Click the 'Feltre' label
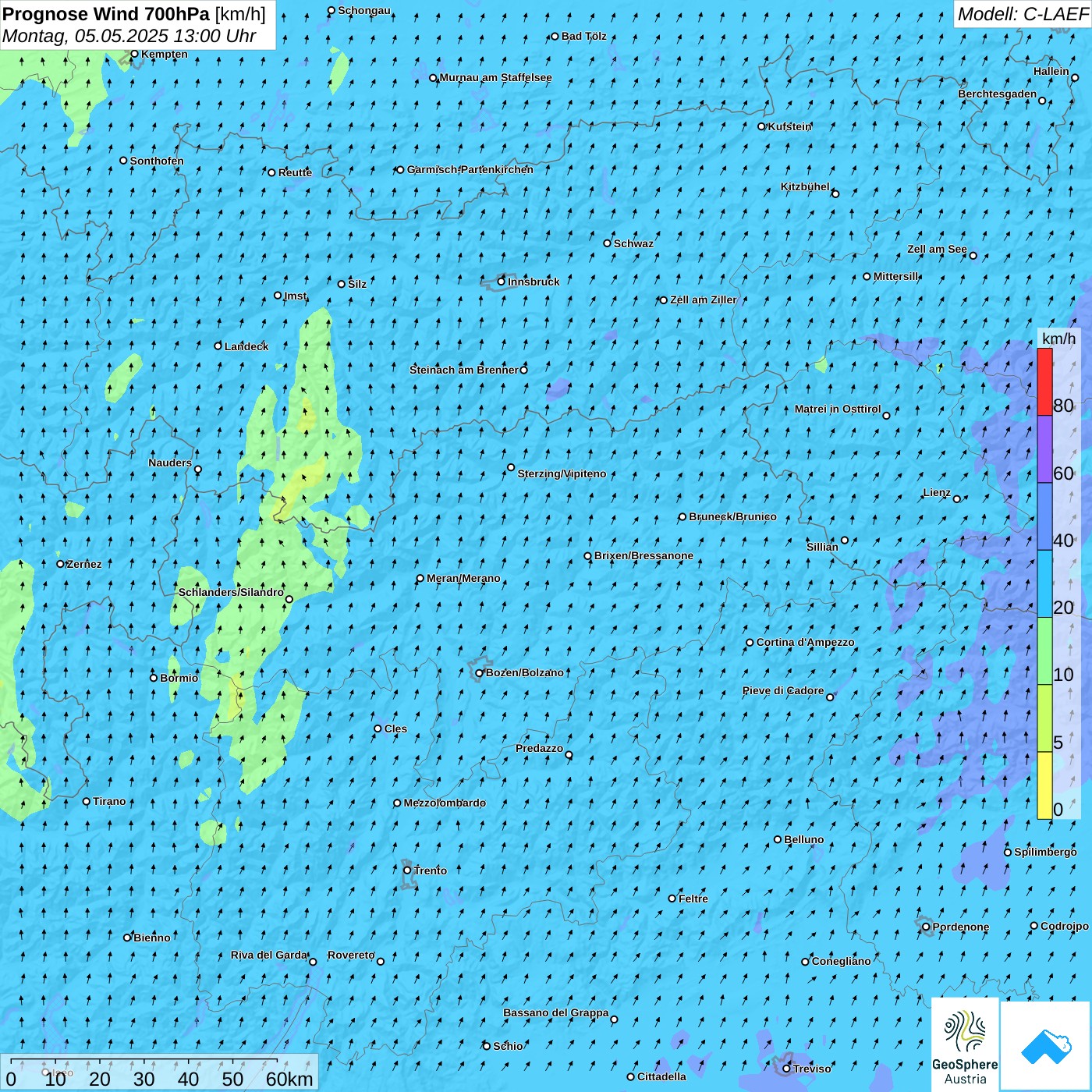 click(693, 899)
